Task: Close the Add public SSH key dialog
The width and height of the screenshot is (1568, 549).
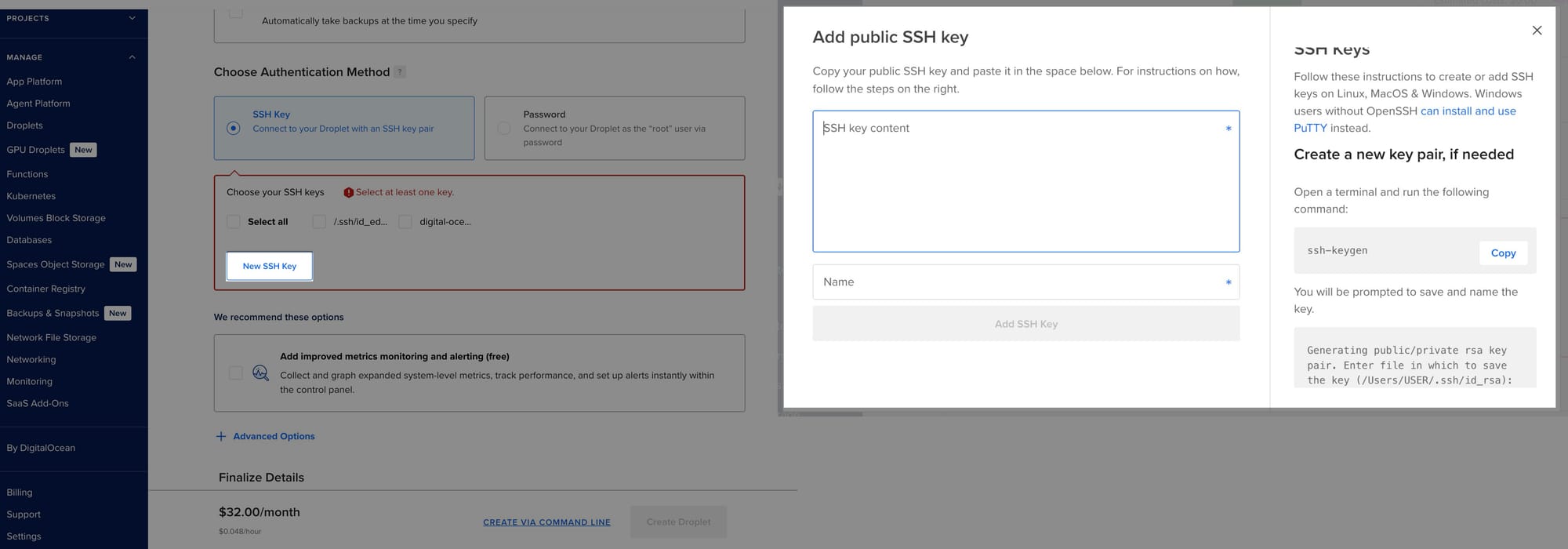Action: [1537, 31]
